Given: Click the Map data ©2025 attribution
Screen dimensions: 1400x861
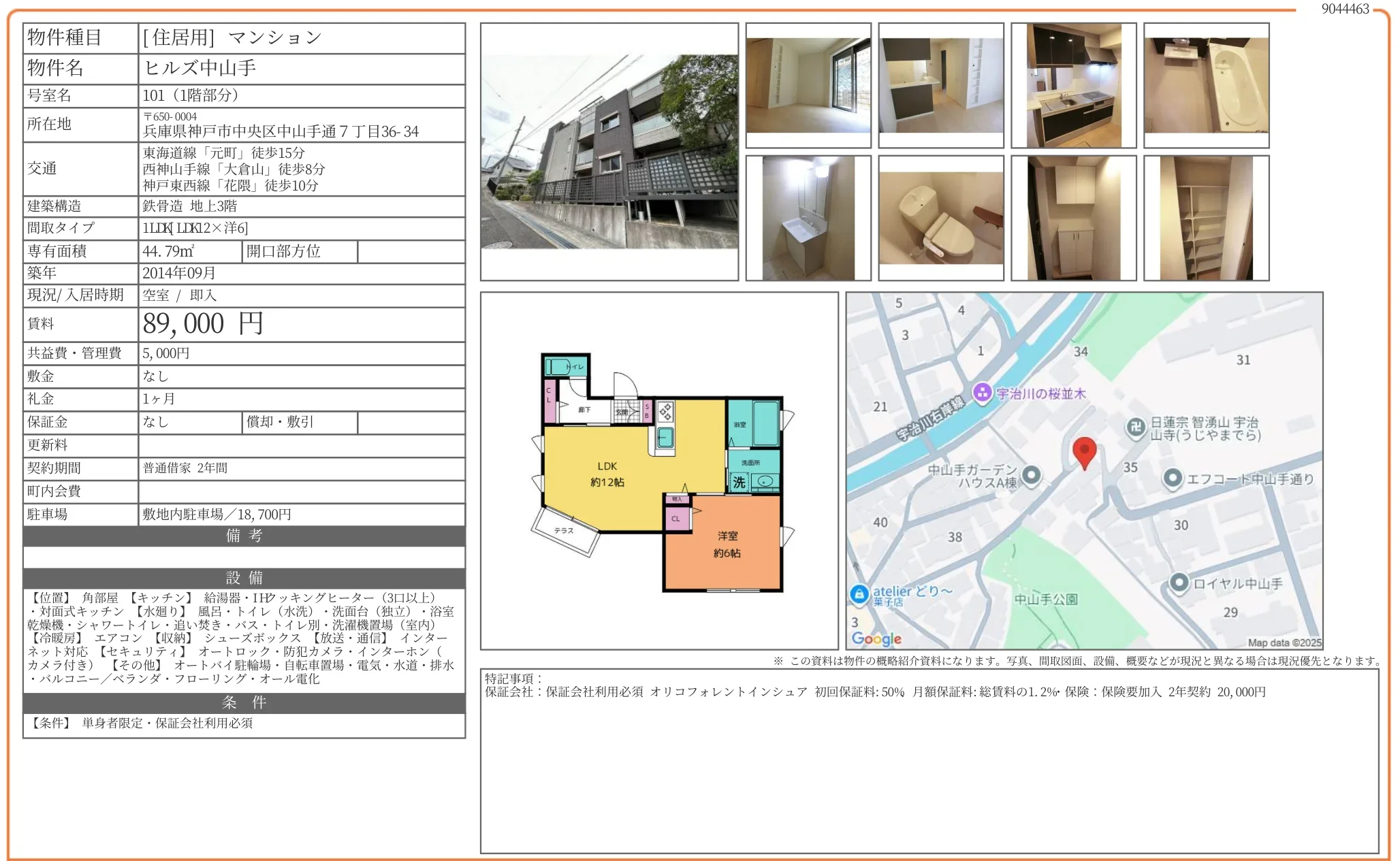Looking at the screenshot, I should point(1284,642).
